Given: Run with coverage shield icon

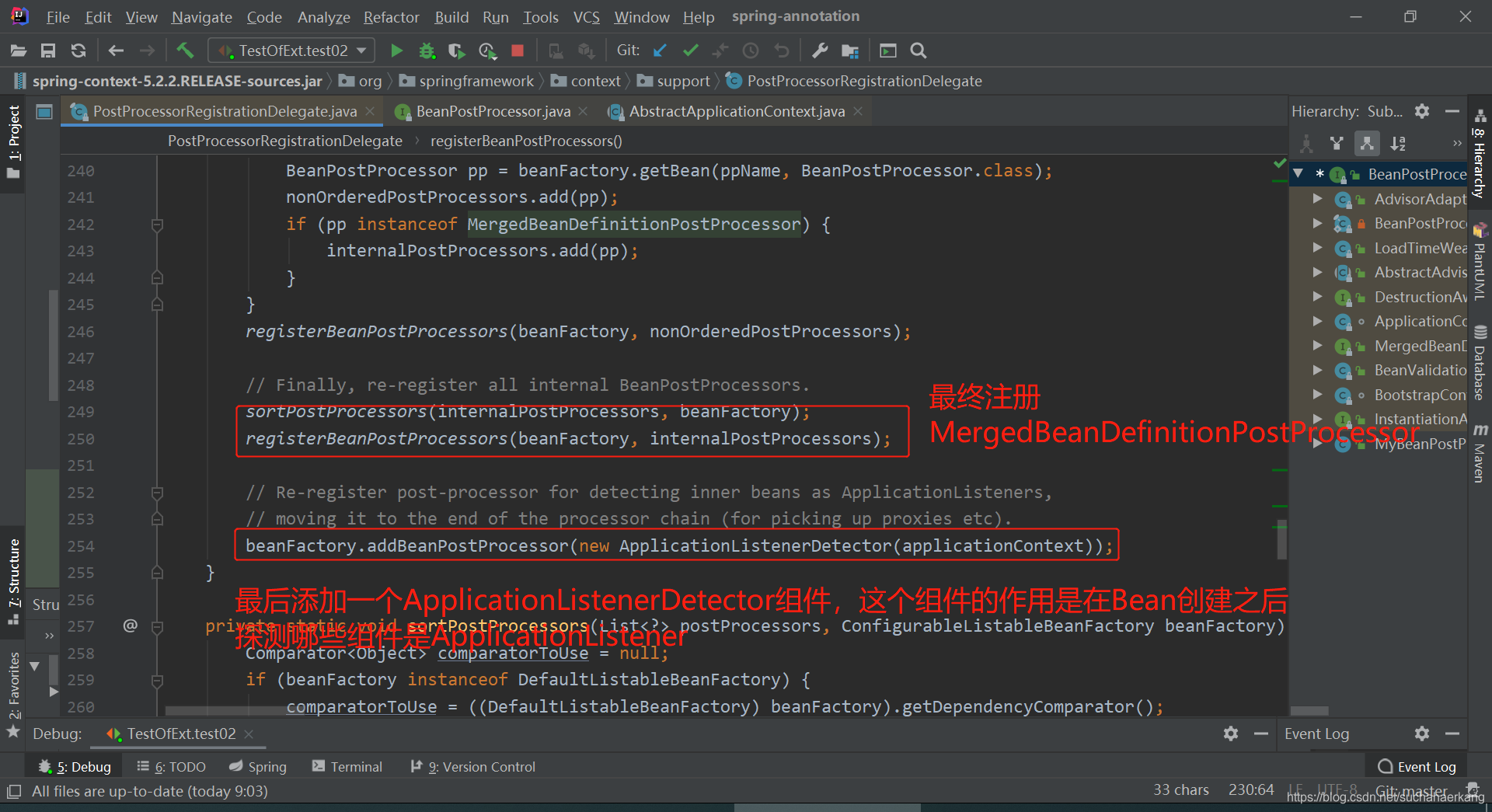Looking at the screenshot, I should tap(457, 51).
